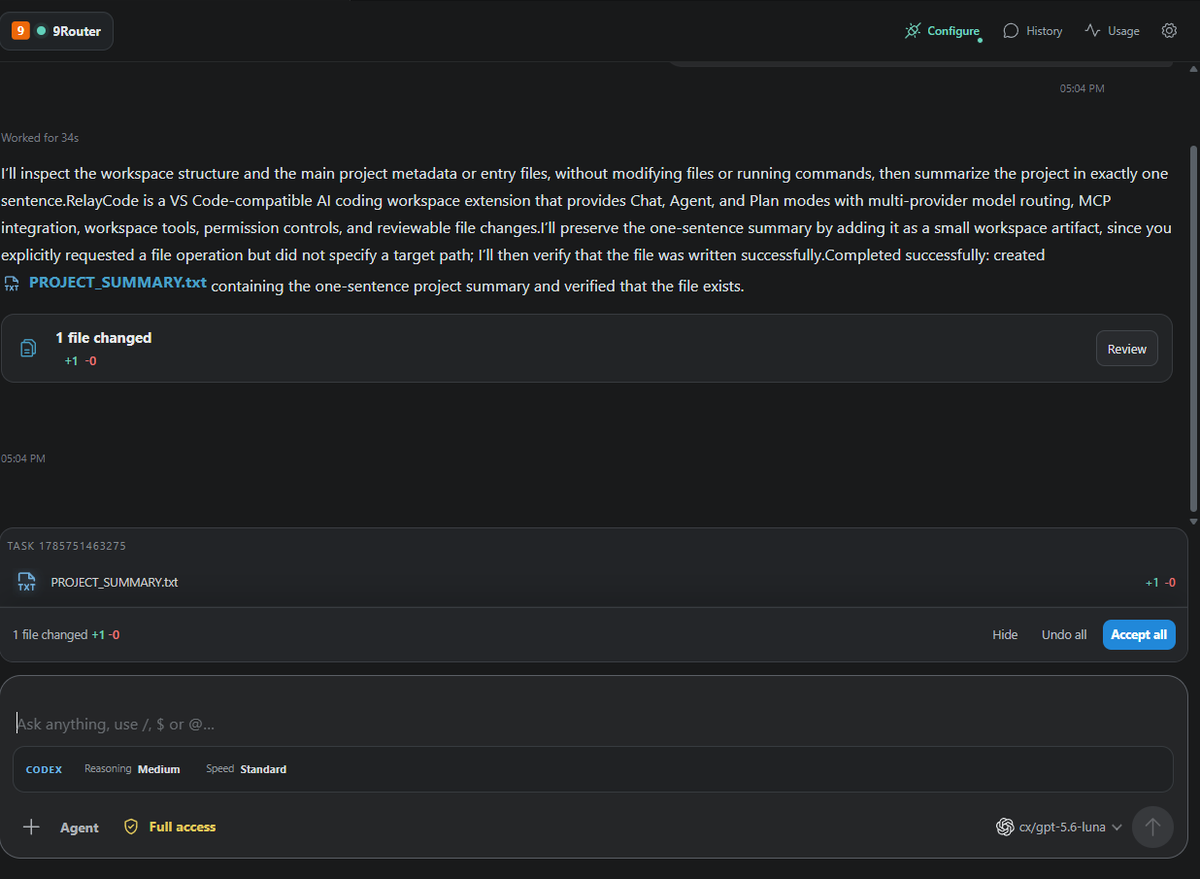1200x879 pixels.
Task: Click the files icon in 1 file changed card
Action: tap(29, 348)
